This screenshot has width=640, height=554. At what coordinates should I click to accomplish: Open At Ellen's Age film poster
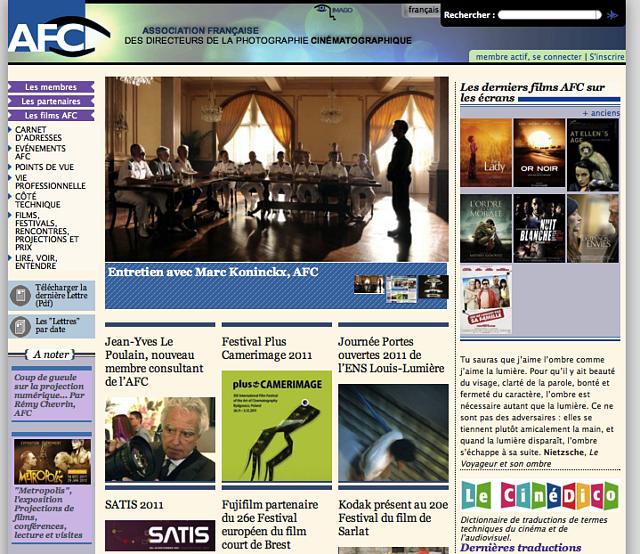click(x=593, y=155)
